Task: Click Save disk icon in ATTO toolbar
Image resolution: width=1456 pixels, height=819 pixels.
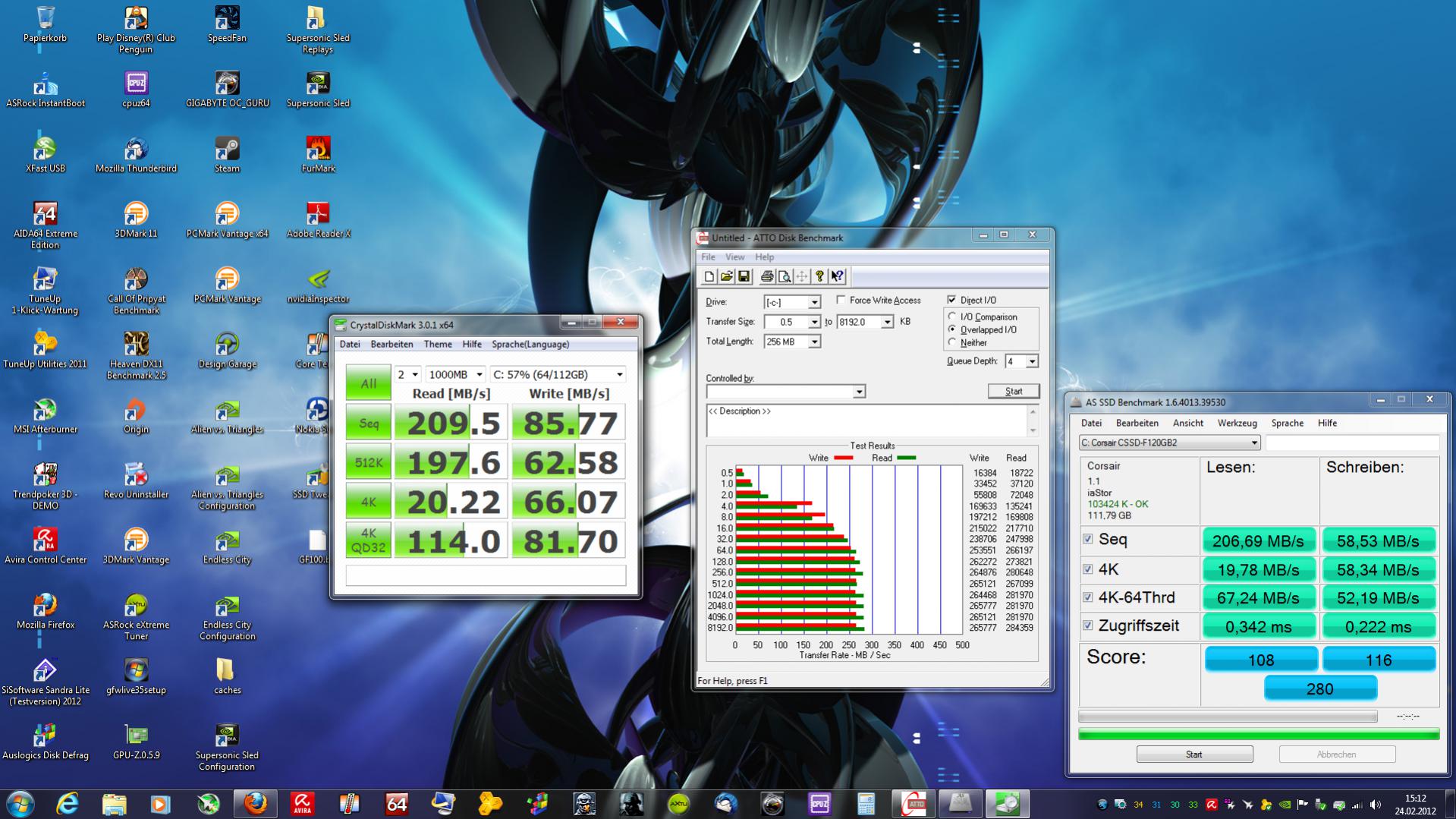Action: [744, 277]
